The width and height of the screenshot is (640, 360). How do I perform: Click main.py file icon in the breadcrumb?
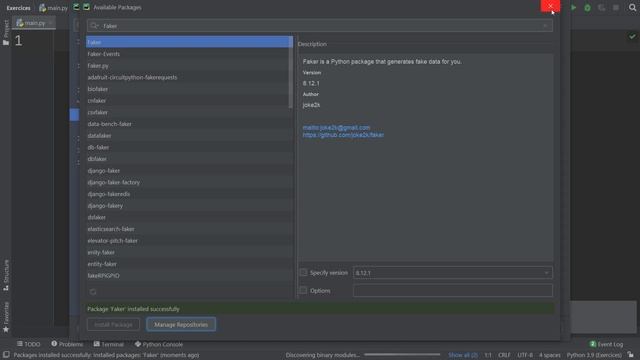(x=42, y=7)
